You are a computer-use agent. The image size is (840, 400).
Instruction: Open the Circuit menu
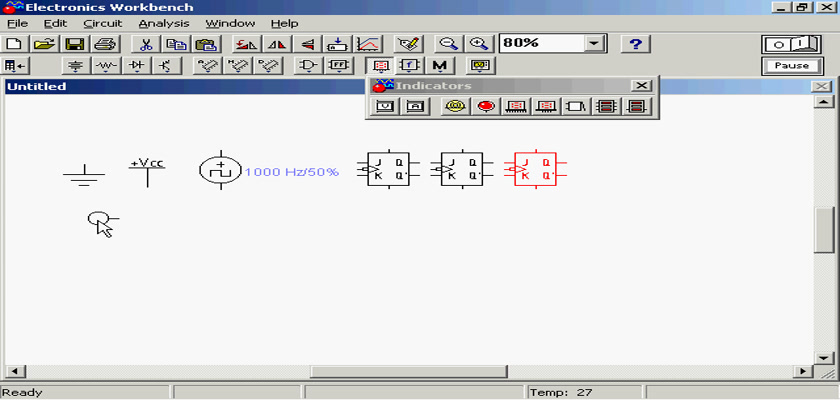pos(102,23)
